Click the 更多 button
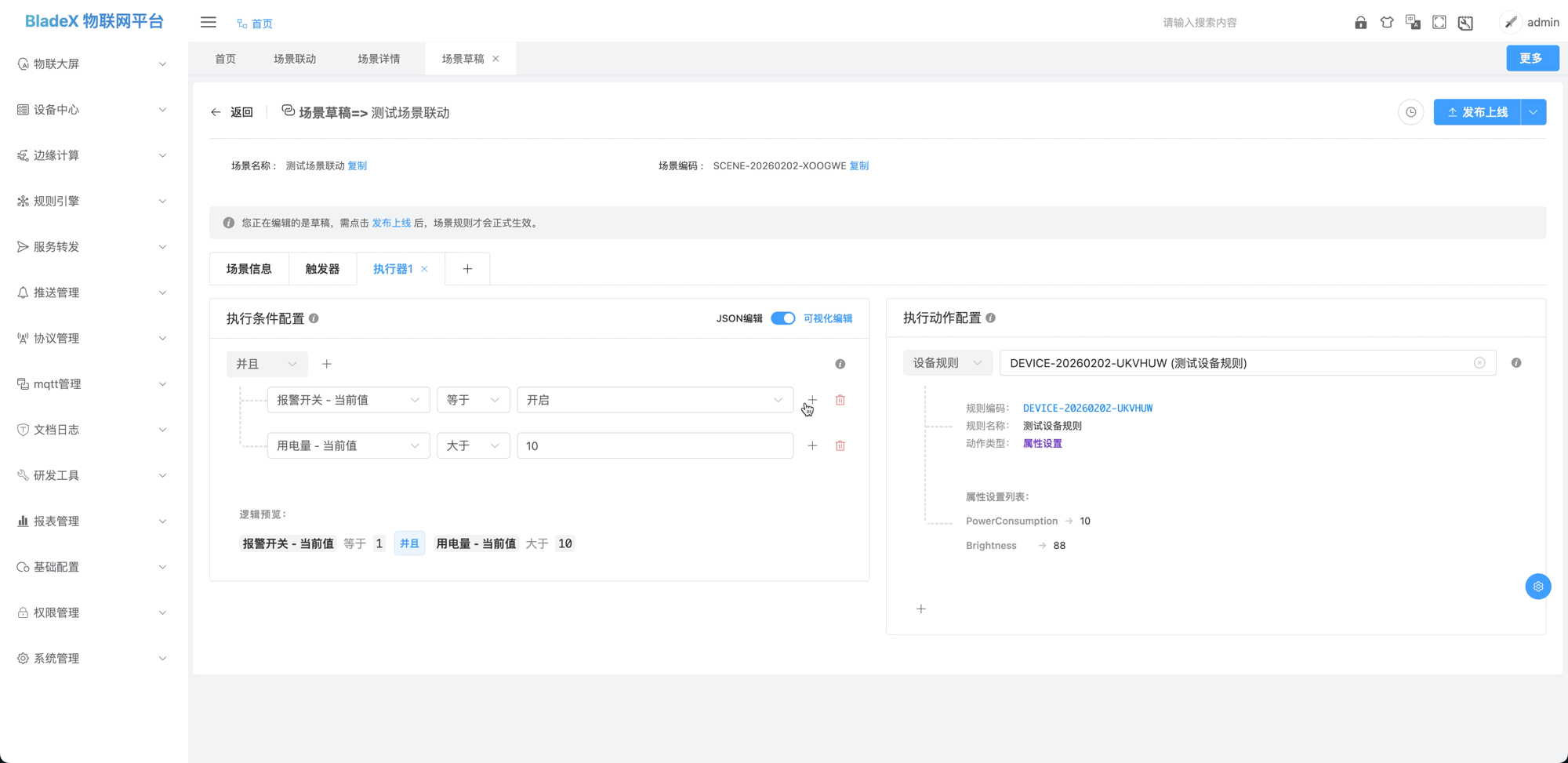Screen dimensions: 1568x763 tap(1532, 58)
